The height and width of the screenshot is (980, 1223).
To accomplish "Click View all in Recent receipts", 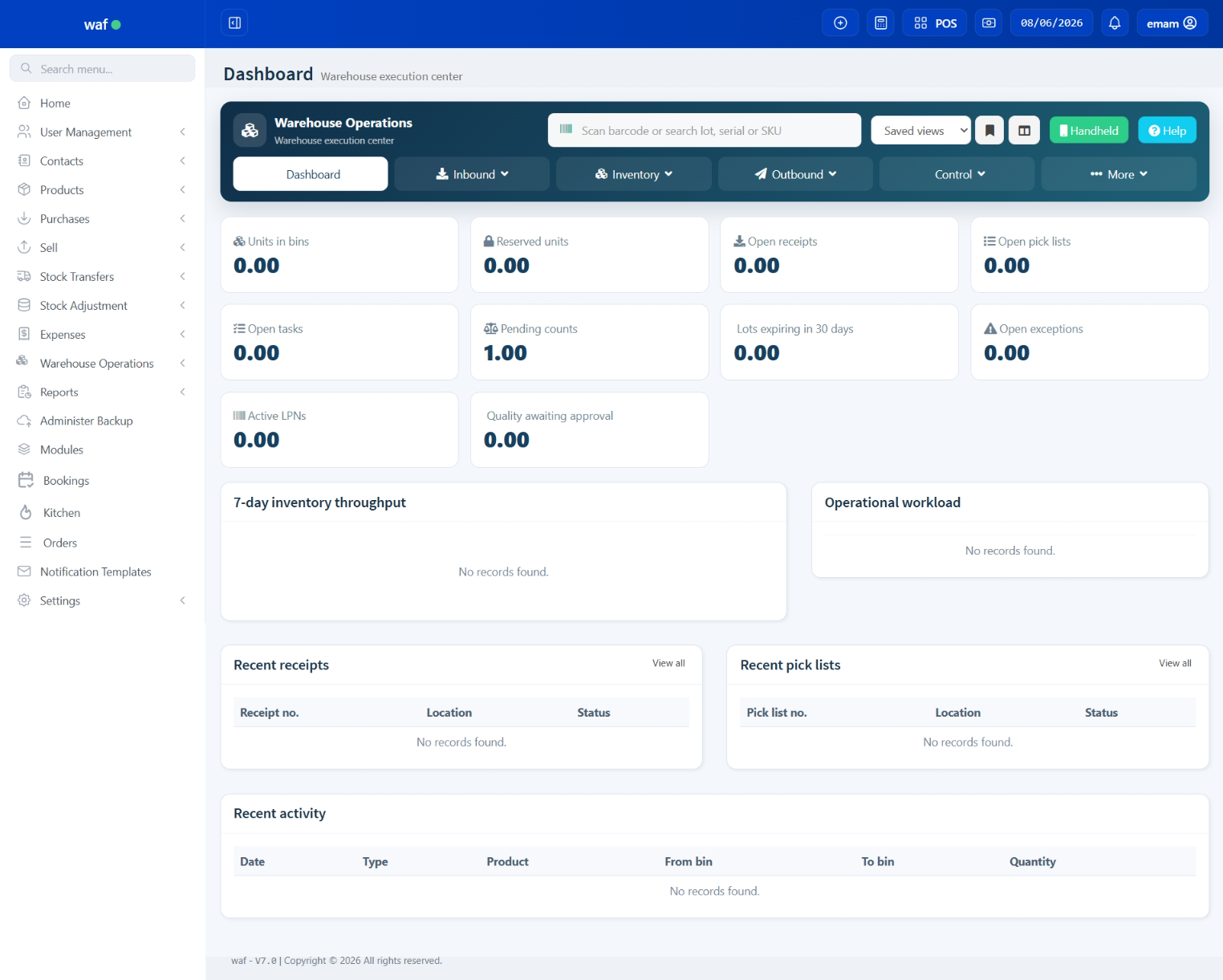I will click(668, 664).
